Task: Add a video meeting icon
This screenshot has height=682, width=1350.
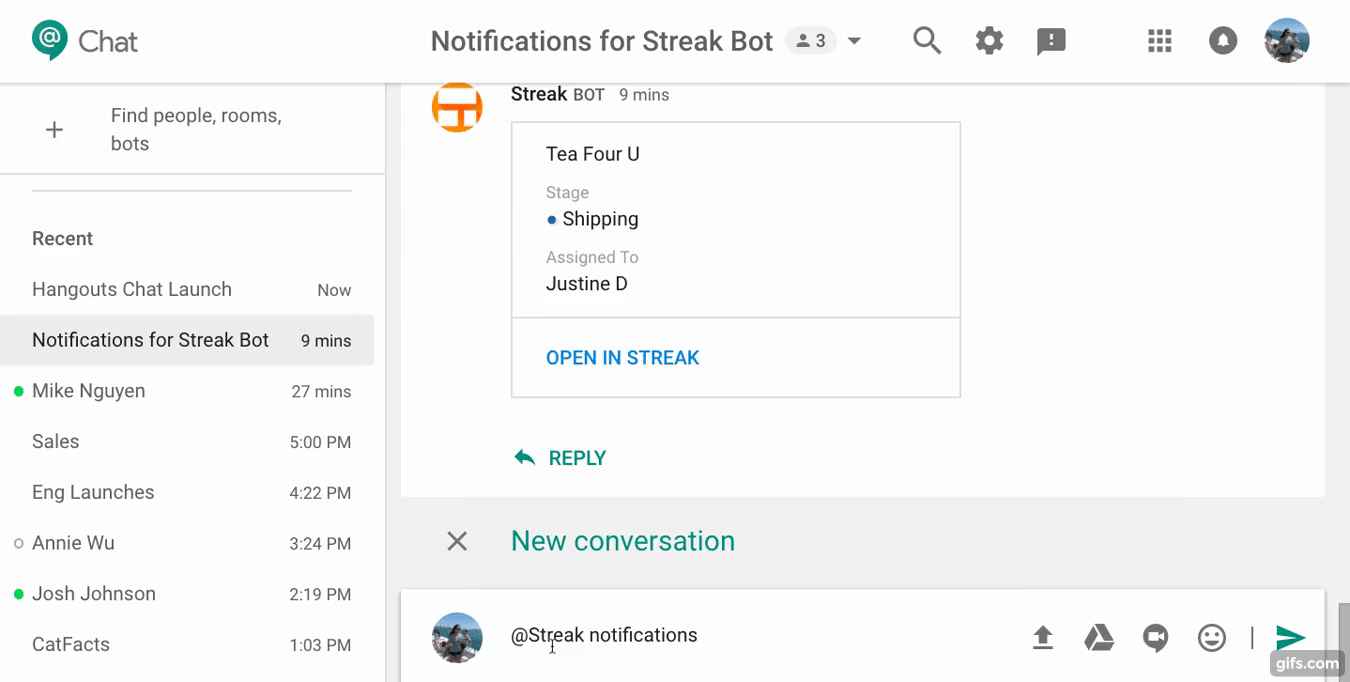Action: (x=1156, y=637)
